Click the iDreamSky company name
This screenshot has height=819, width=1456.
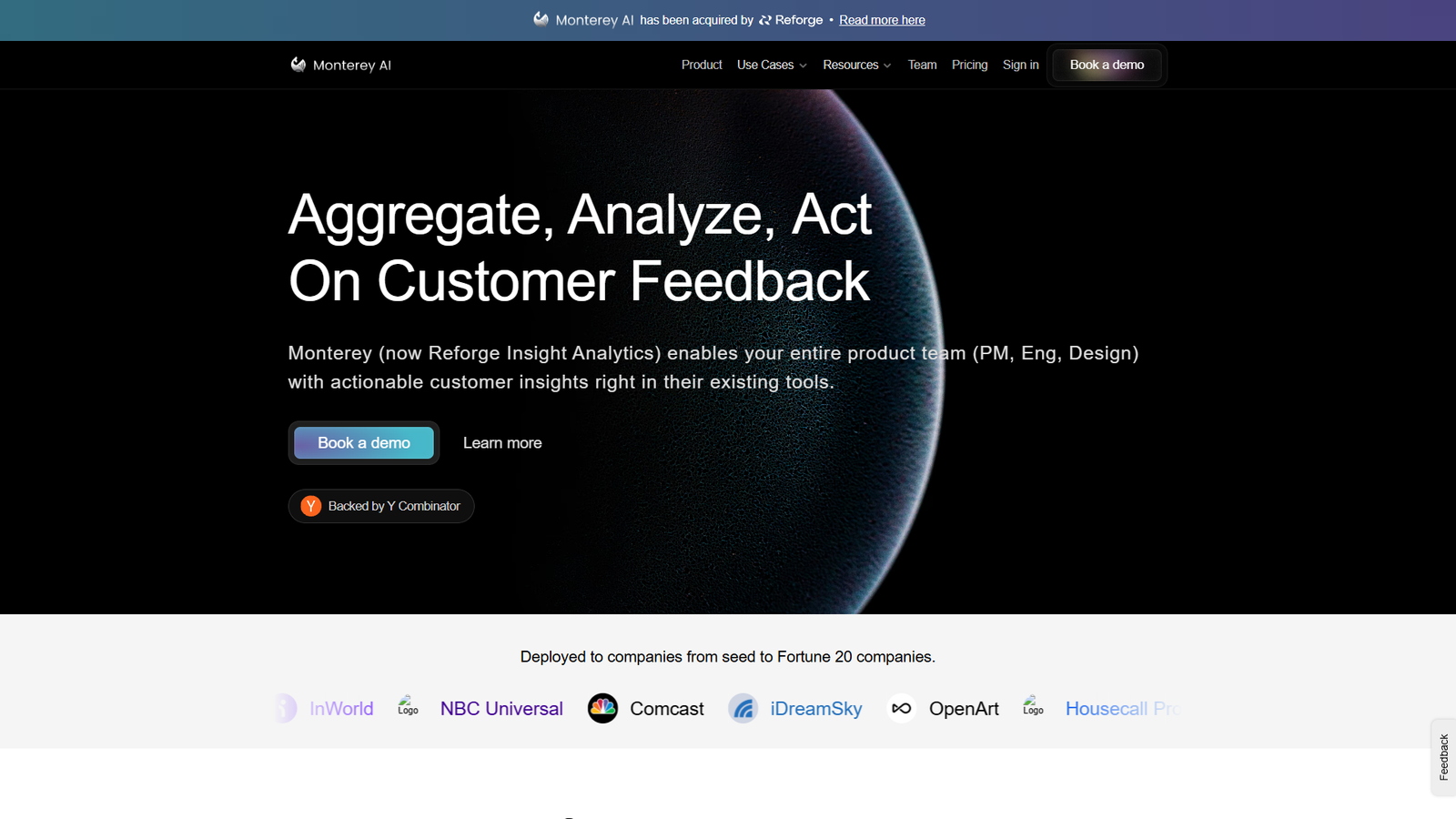[x=816, y=708]
